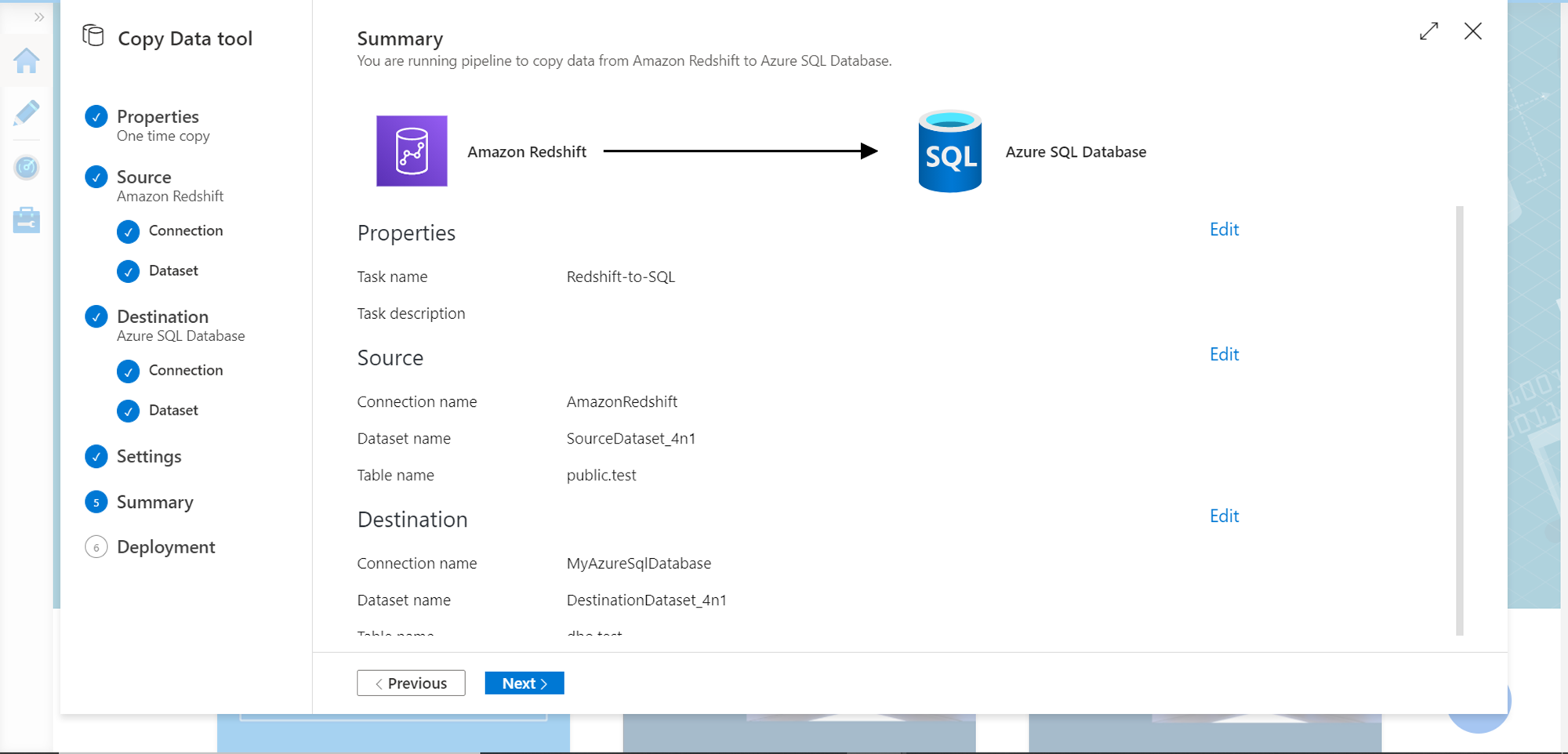Click the Summary step number 5 badge
This screenshot has height=754, width=1568.
[x=96, y=502]
